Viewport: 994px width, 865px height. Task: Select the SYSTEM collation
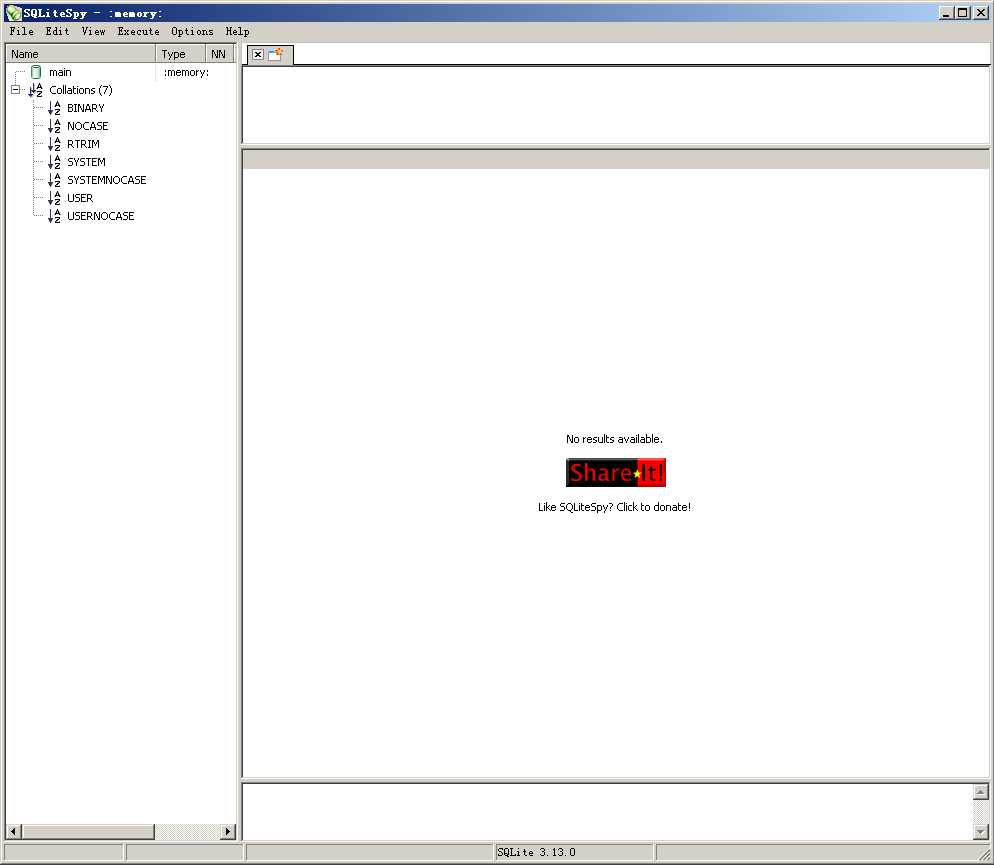tap(86, 162)
